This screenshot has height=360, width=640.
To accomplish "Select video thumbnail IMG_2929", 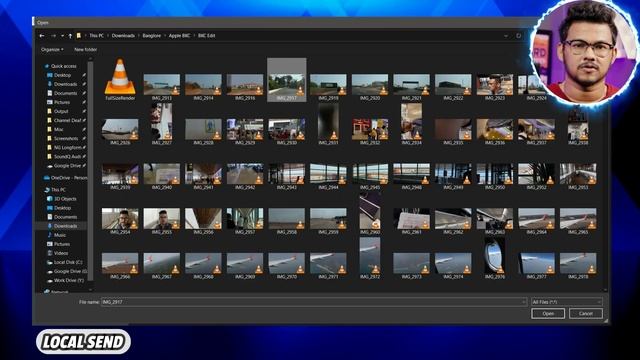I will click(x=245, y=132).
